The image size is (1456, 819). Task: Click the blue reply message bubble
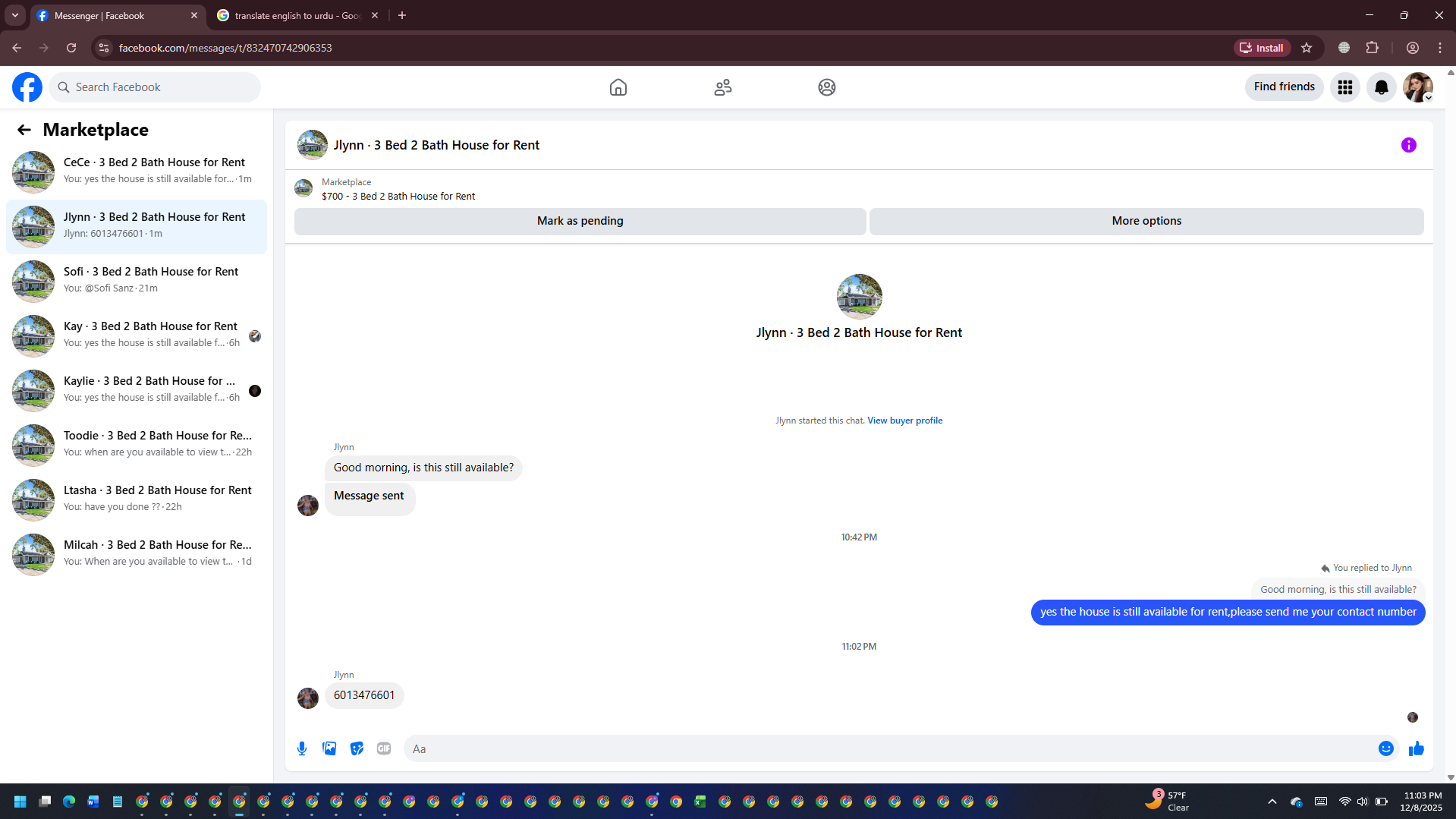click(1228, 613)
